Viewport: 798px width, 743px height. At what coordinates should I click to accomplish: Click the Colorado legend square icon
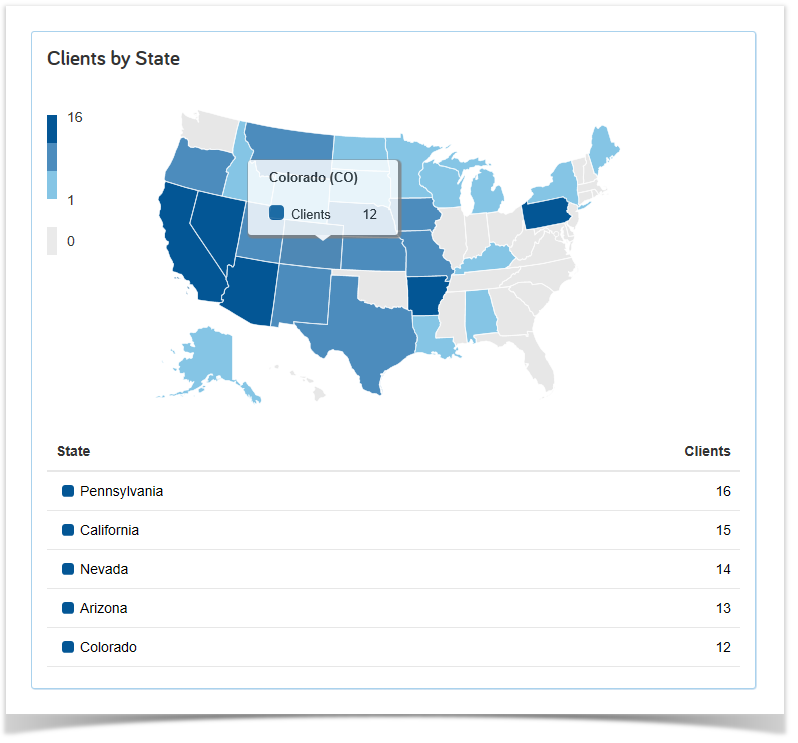click(68, 647)
